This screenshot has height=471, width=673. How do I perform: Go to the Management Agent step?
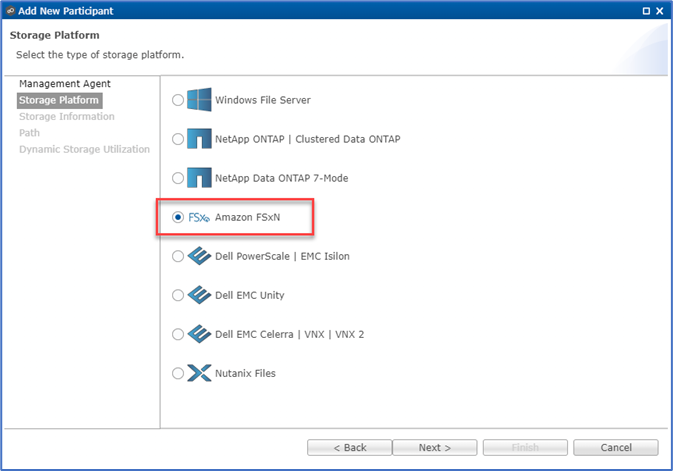click(x=65, y=84)
